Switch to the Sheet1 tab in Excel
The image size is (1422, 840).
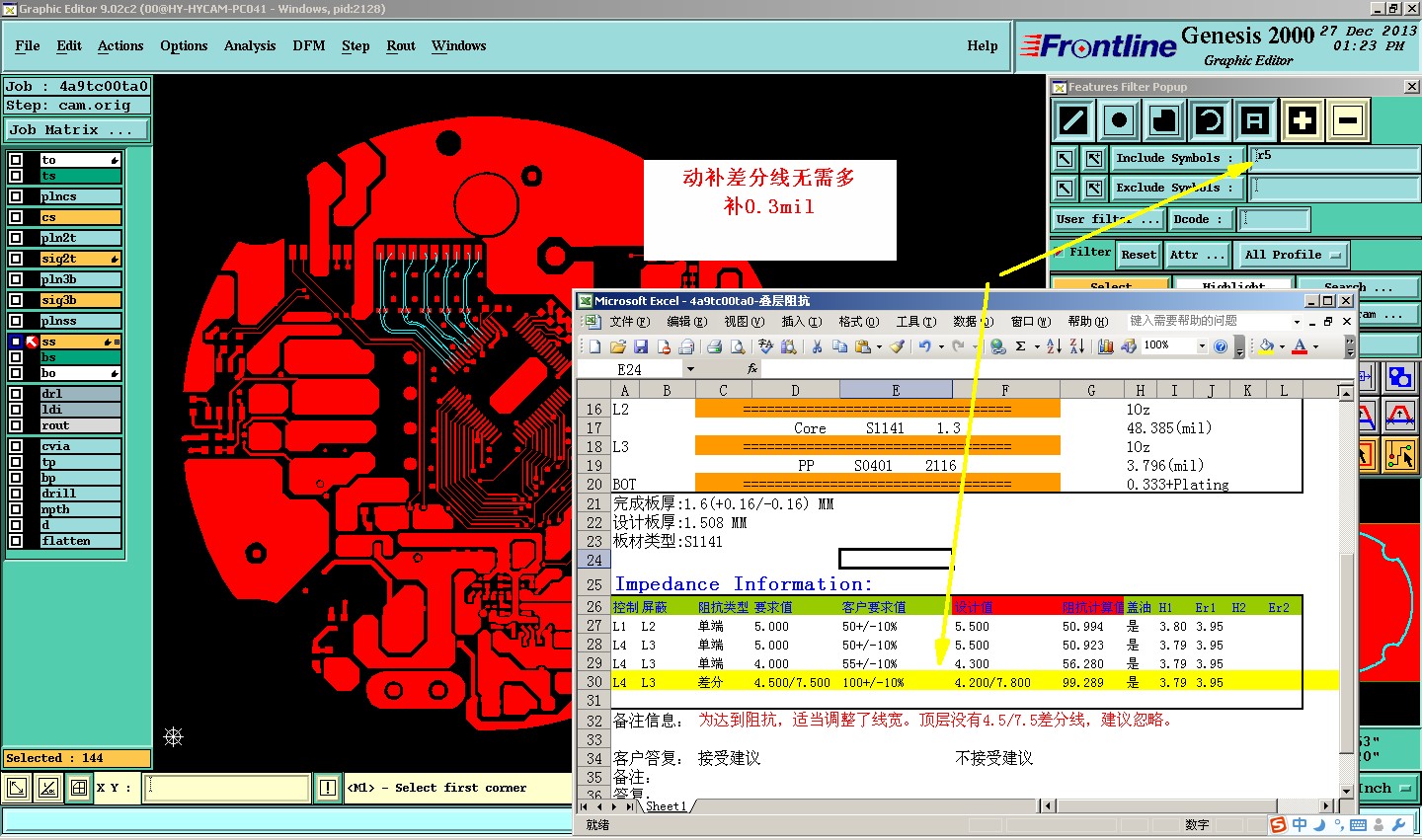[667, 806]
